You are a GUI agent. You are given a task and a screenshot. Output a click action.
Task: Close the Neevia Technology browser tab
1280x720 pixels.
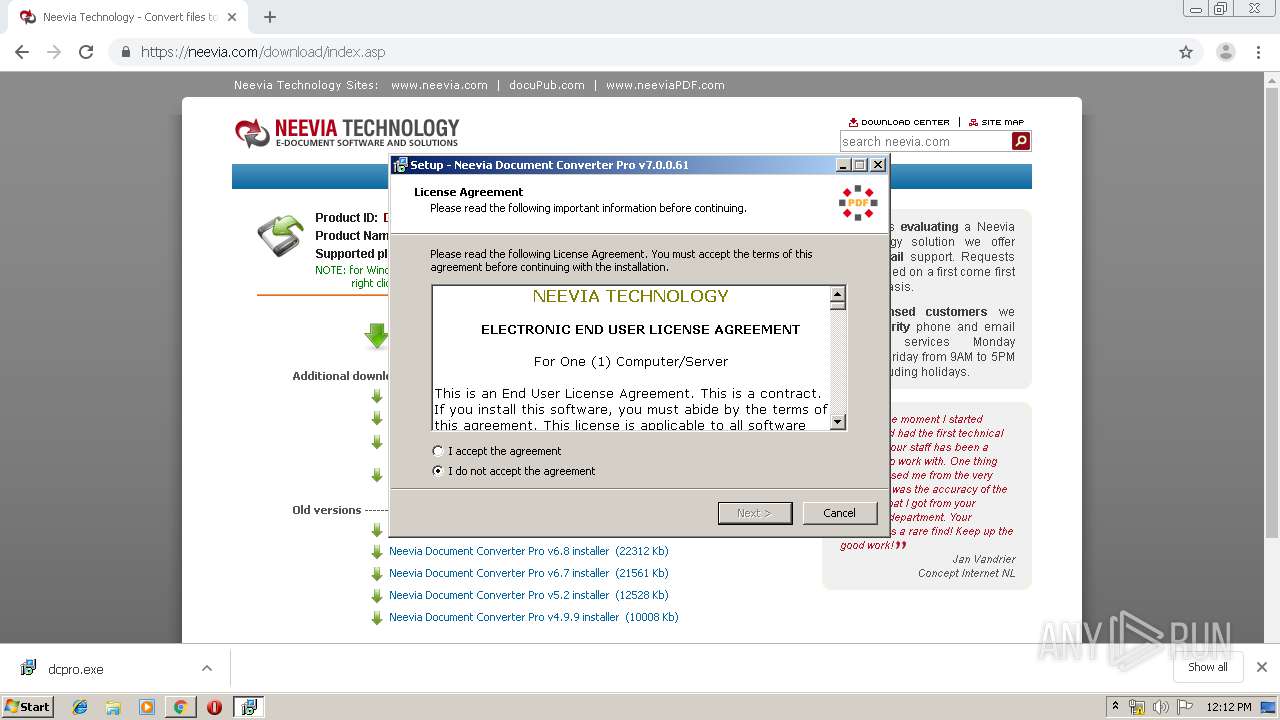pos(233,17)
